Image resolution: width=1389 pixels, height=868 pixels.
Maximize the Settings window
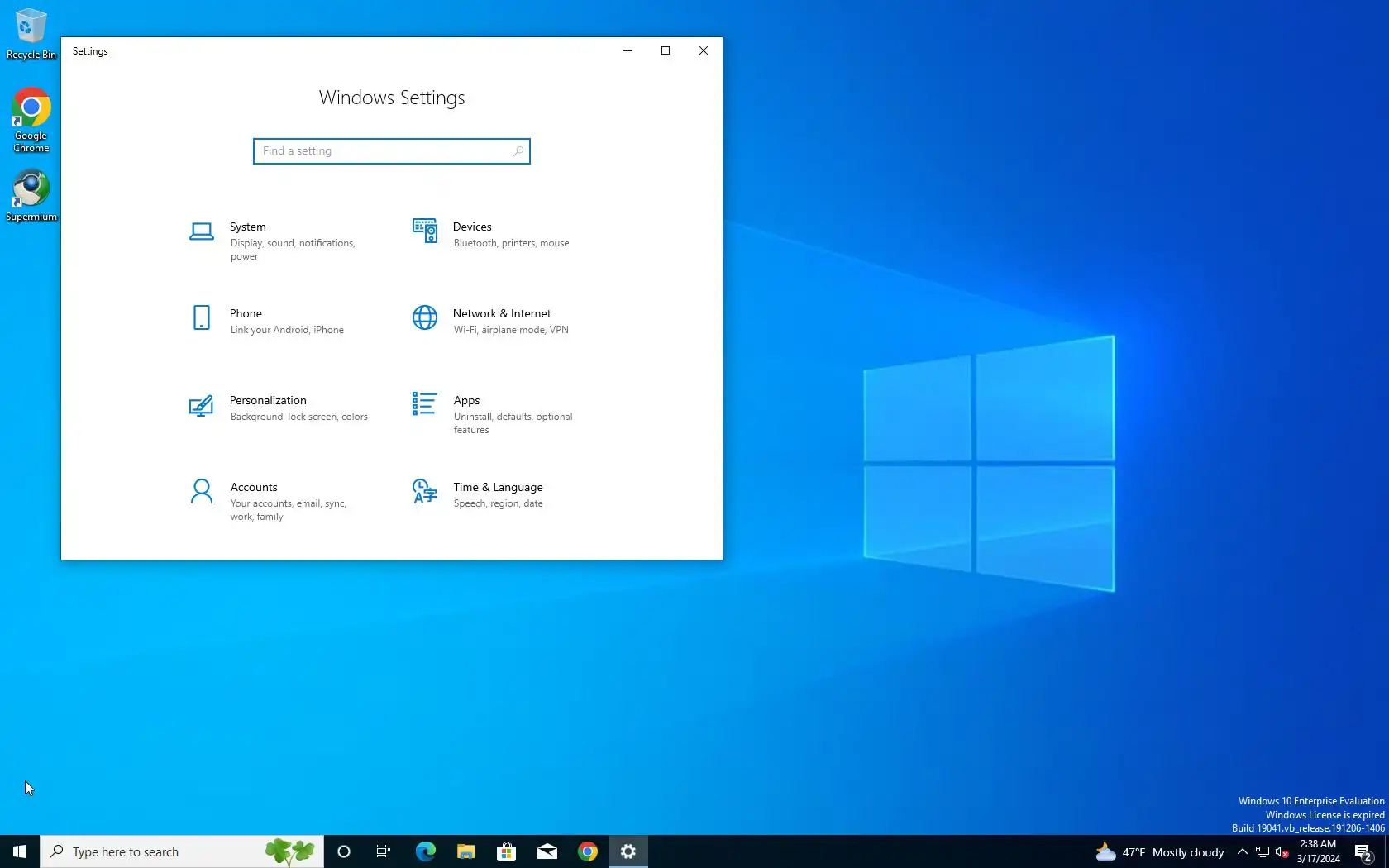pyautogui.click(x=666, y=50)
